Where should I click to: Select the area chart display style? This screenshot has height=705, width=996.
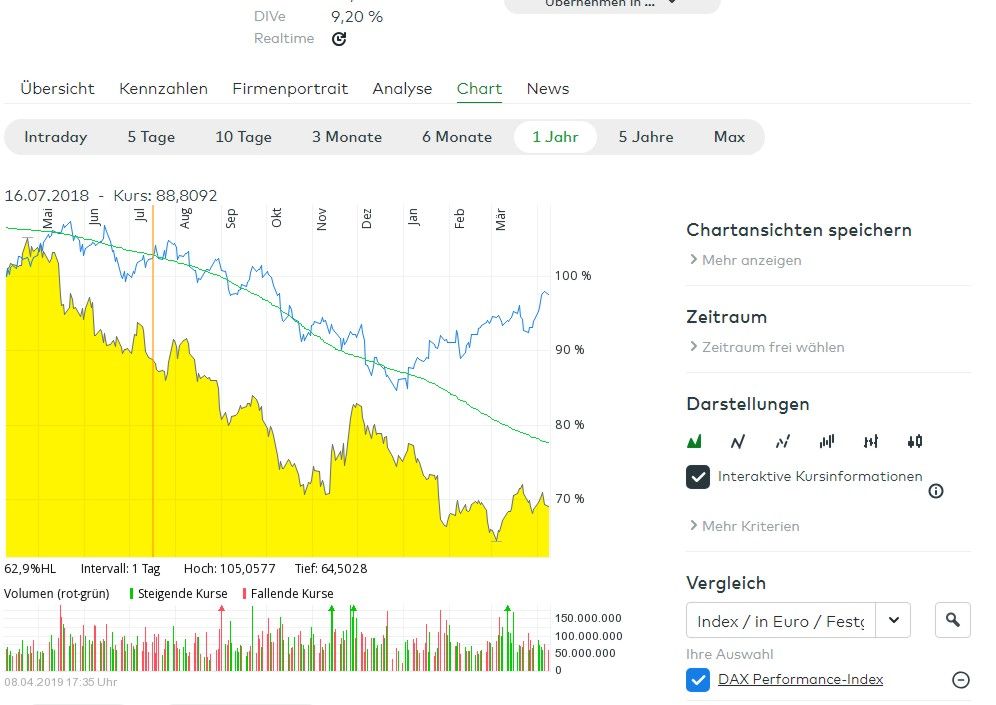point(696,440)
